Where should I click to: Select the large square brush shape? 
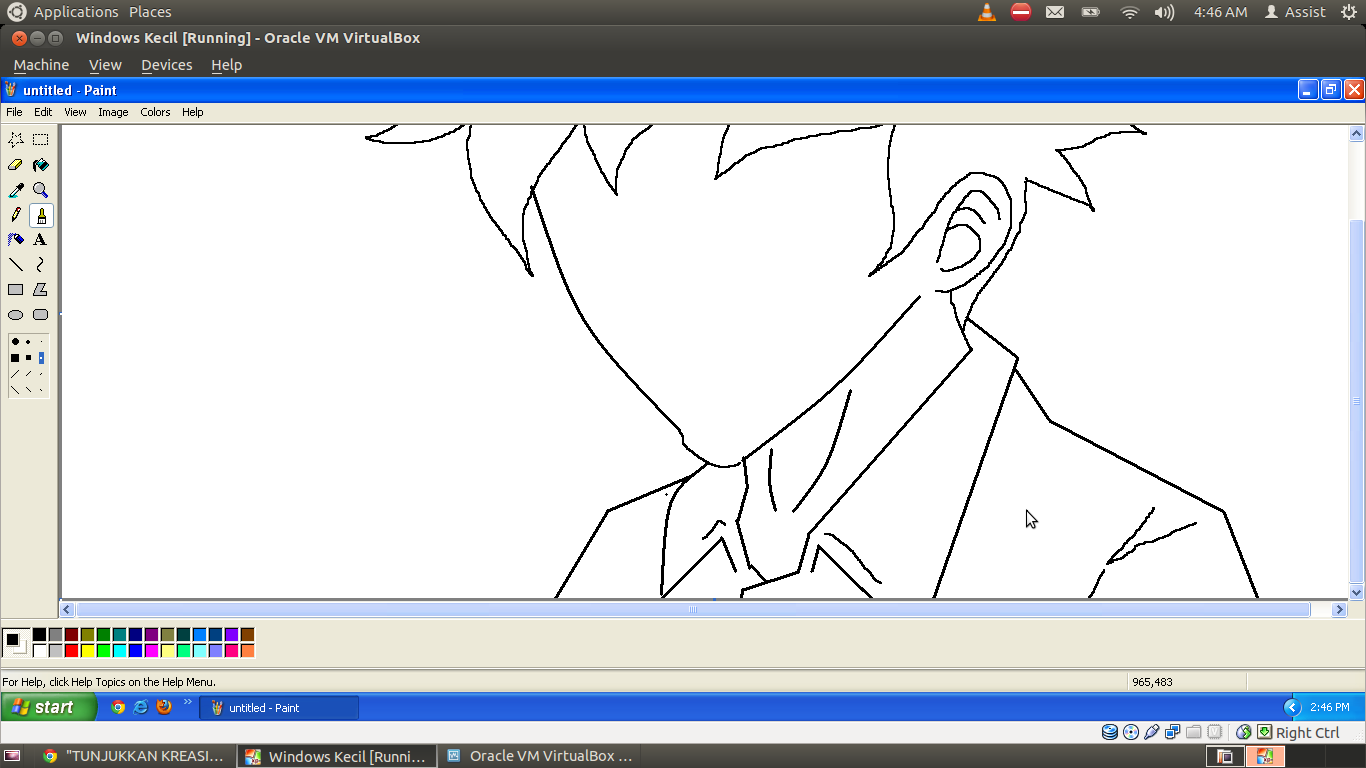(x=15, y=358)
